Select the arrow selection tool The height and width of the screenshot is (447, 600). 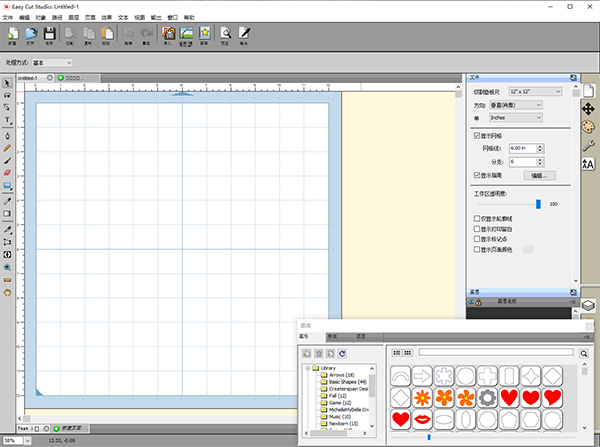(x=8, y=82)
